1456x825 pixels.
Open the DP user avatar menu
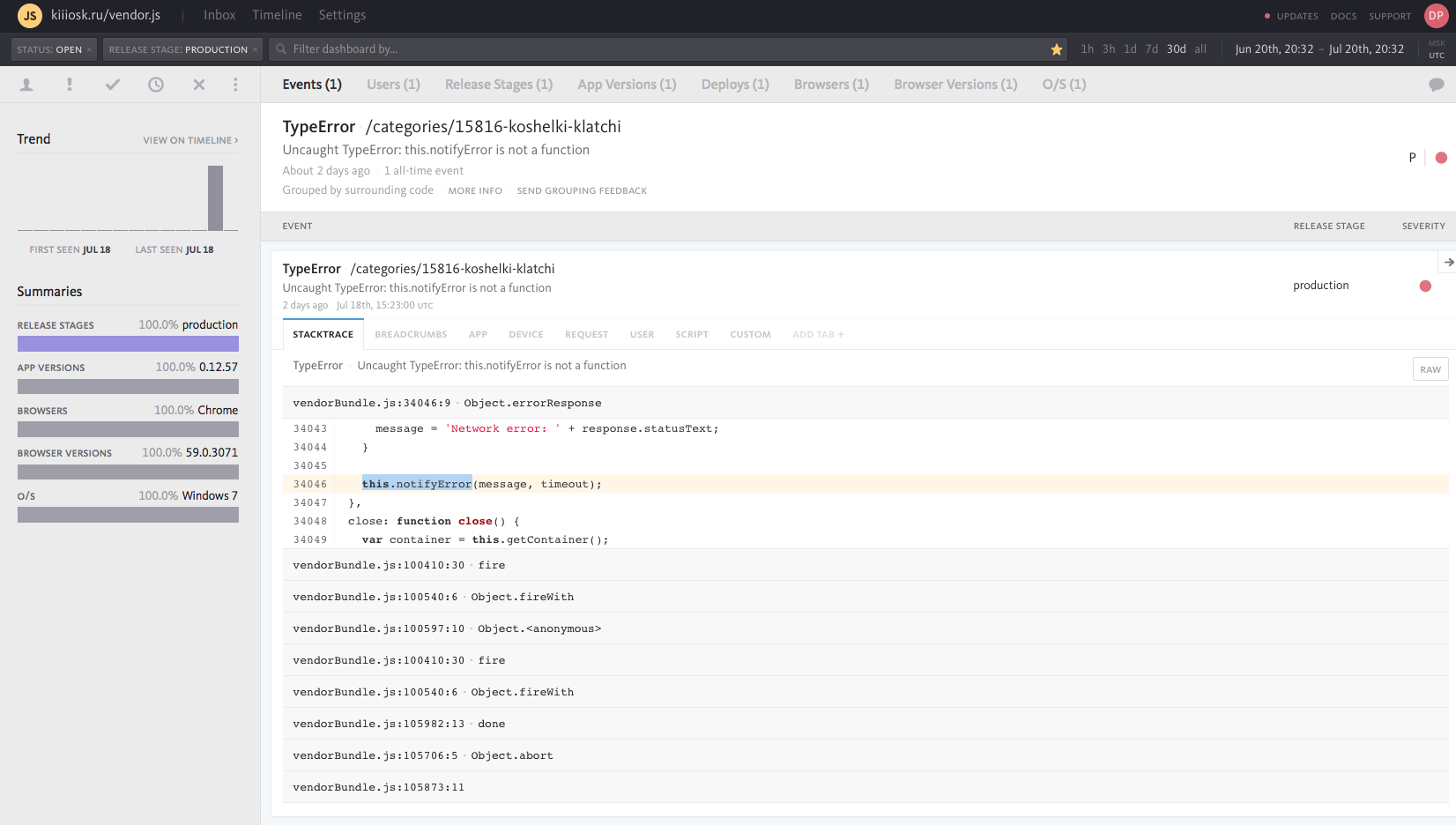coord(1436,15)
